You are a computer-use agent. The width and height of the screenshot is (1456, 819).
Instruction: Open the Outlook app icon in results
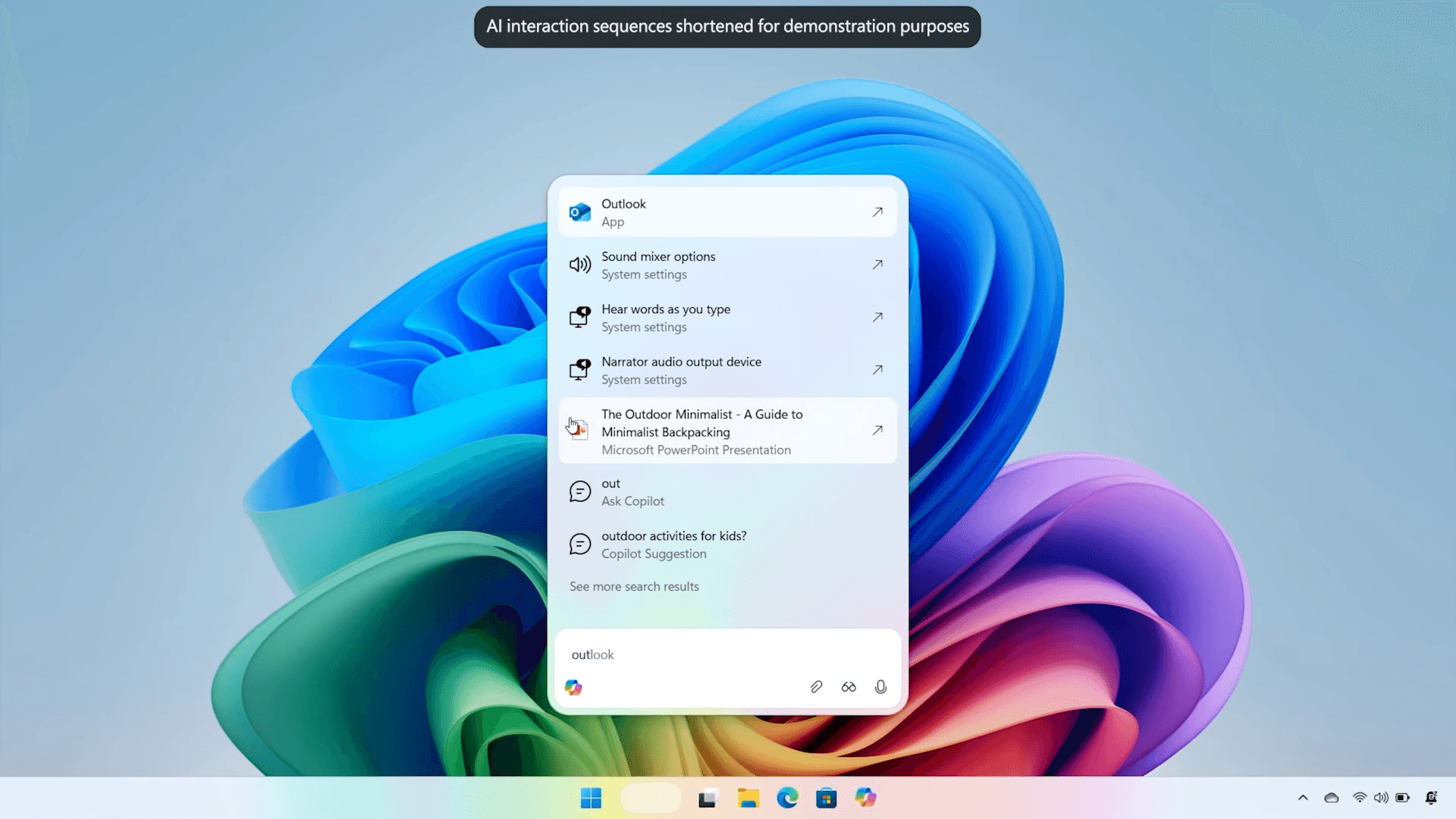coord(579,212)
